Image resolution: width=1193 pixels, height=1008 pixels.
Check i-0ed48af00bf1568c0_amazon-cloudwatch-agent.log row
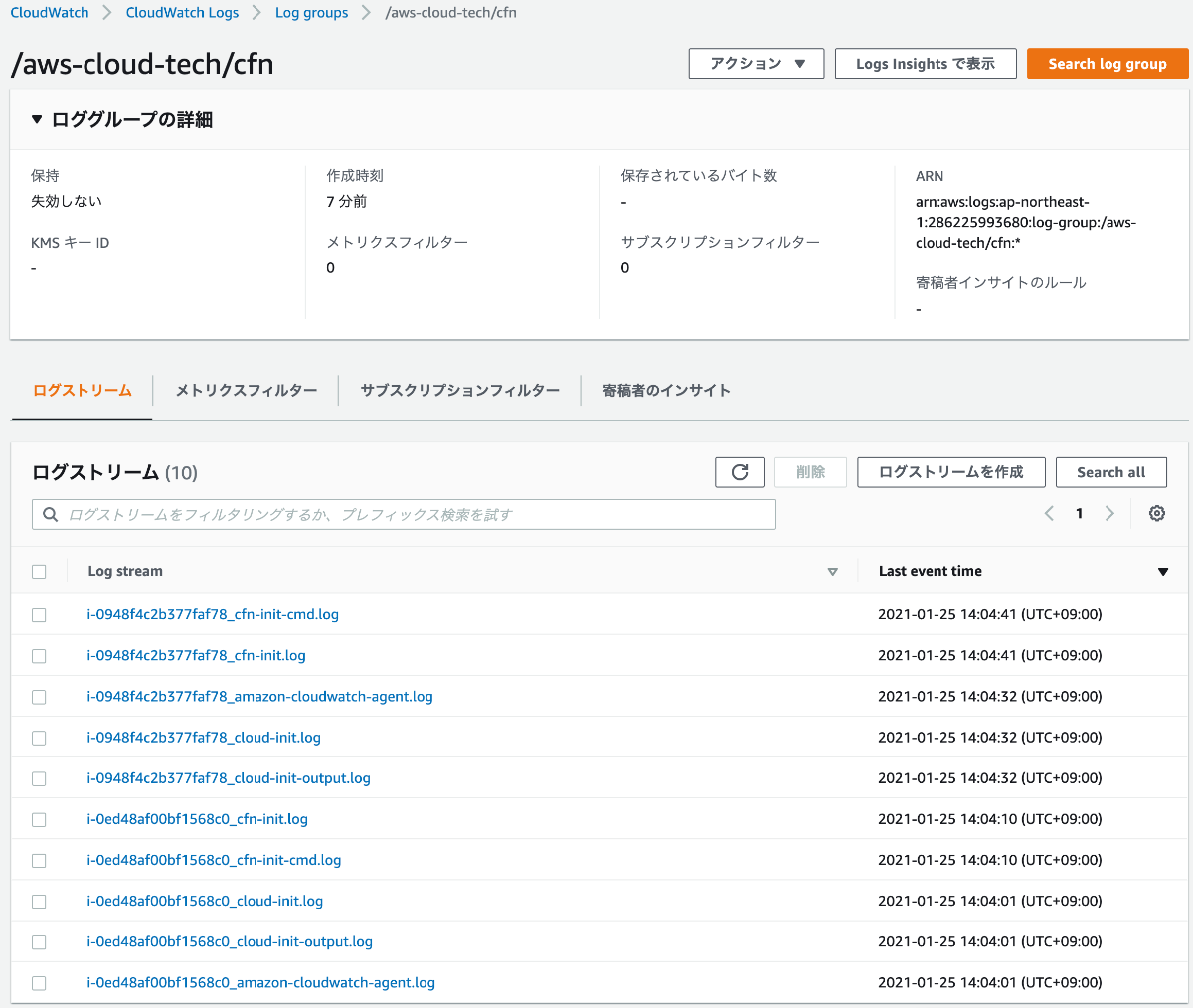39,983
